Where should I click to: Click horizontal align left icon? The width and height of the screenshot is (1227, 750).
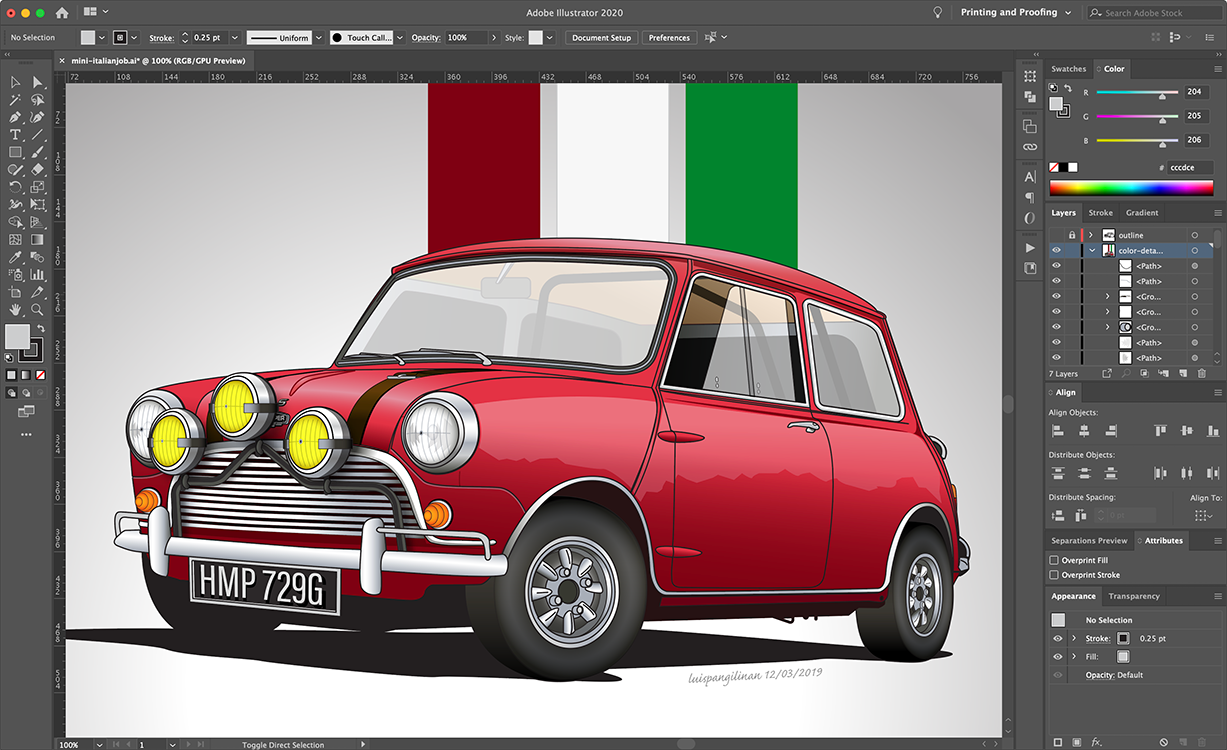(x=1057, y=431)
